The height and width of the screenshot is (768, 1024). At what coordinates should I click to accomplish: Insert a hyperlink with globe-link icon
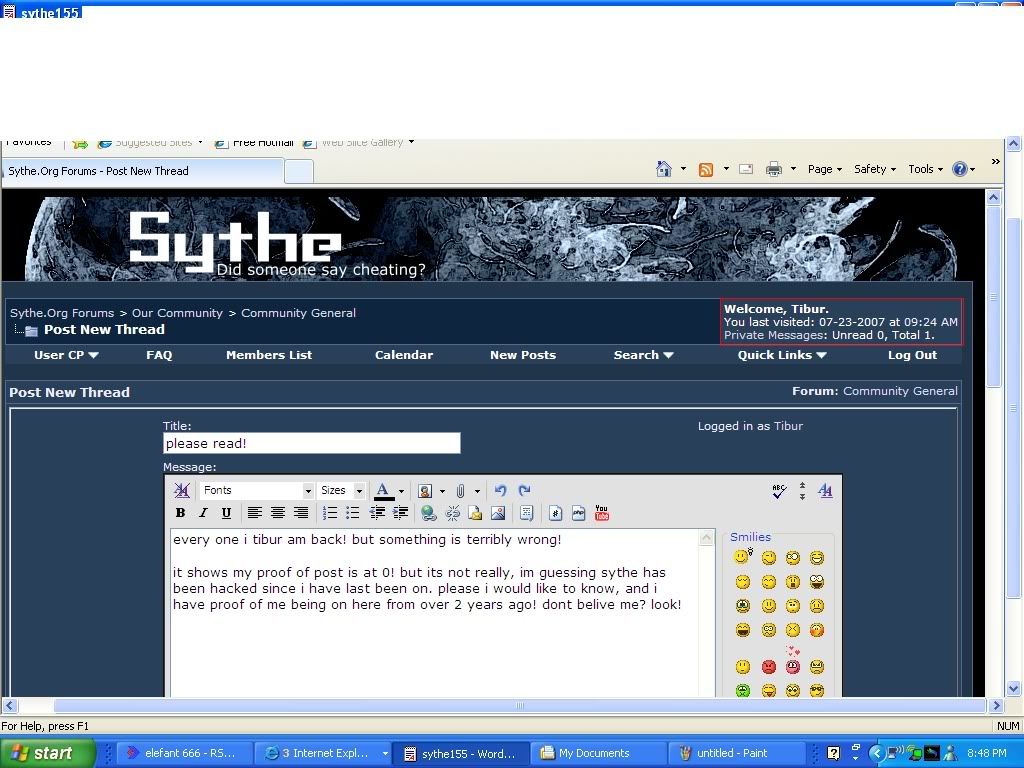(428, 513)
